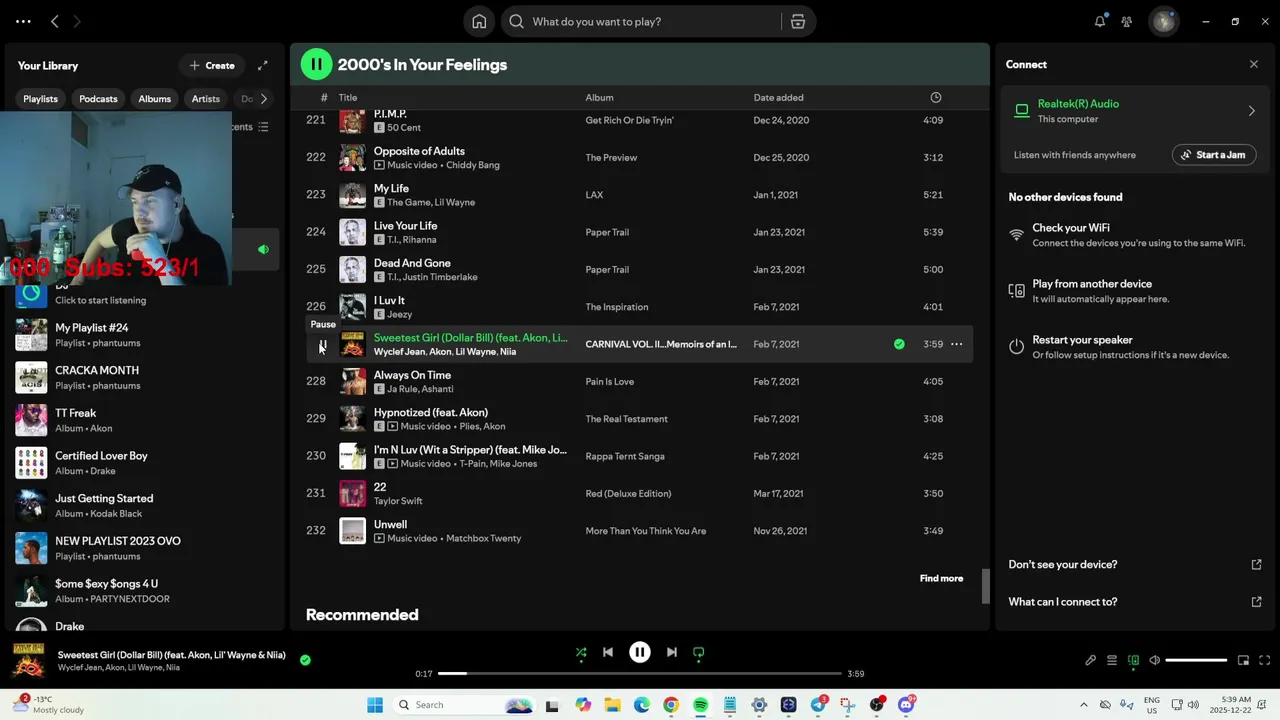Click Find more button
Viewport: 1280px width, 720px height.
[x=941, y=578]
